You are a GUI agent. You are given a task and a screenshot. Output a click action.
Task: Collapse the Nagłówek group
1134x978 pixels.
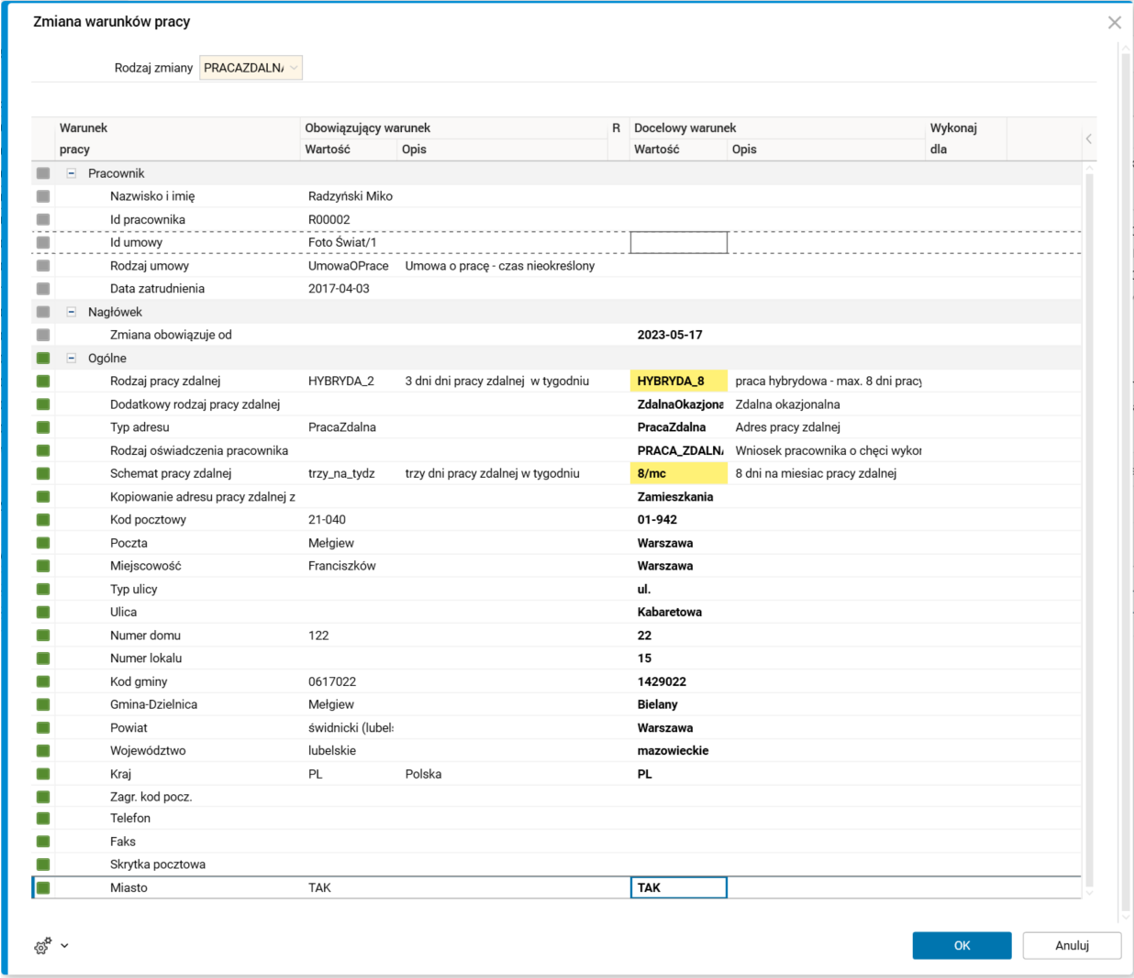coord(72,312)
